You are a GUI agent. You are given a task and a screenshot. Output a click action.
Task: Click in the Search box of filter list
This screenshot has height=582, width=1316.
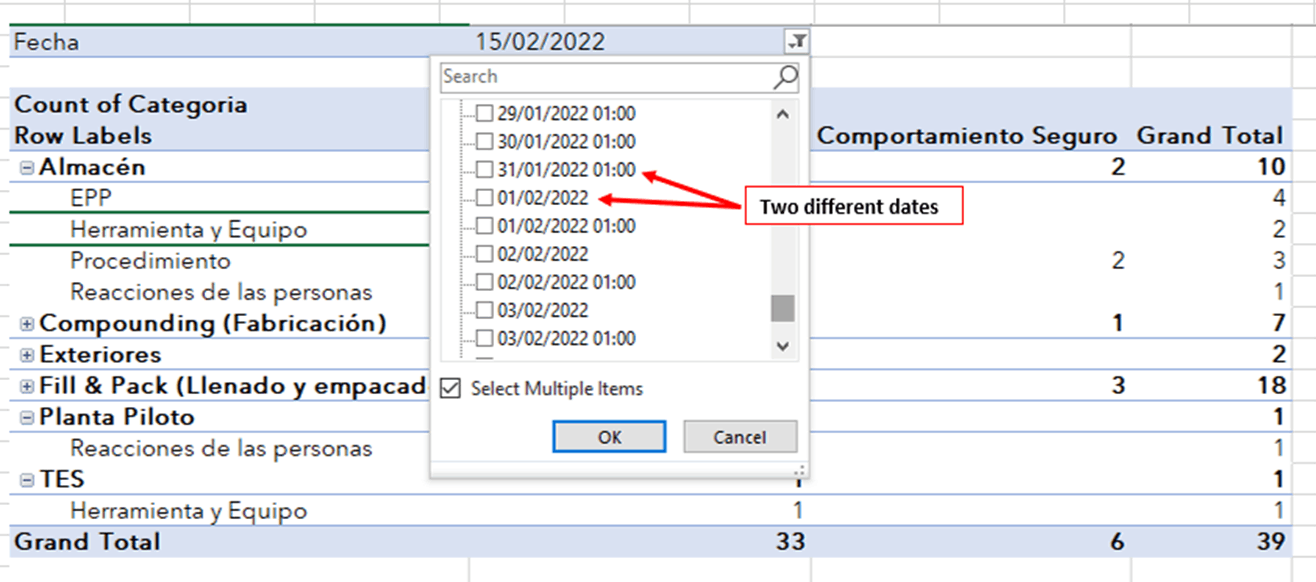coord(607,77)
